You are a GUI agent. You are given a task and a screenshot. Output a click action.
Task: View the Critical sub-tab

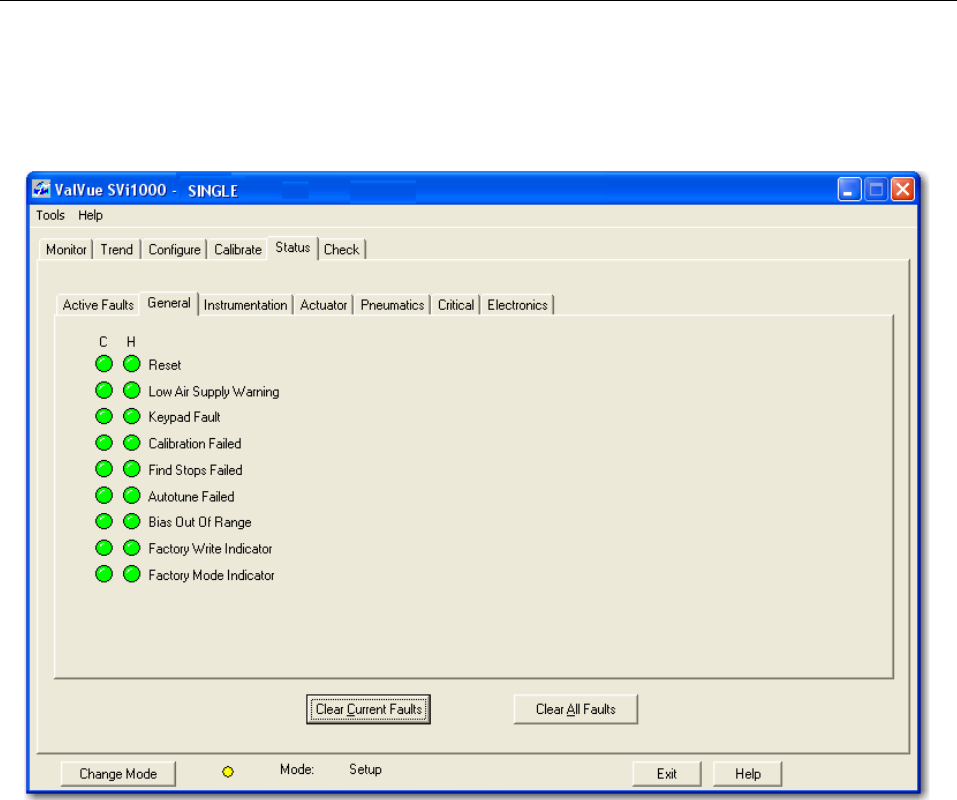point(456,305)
